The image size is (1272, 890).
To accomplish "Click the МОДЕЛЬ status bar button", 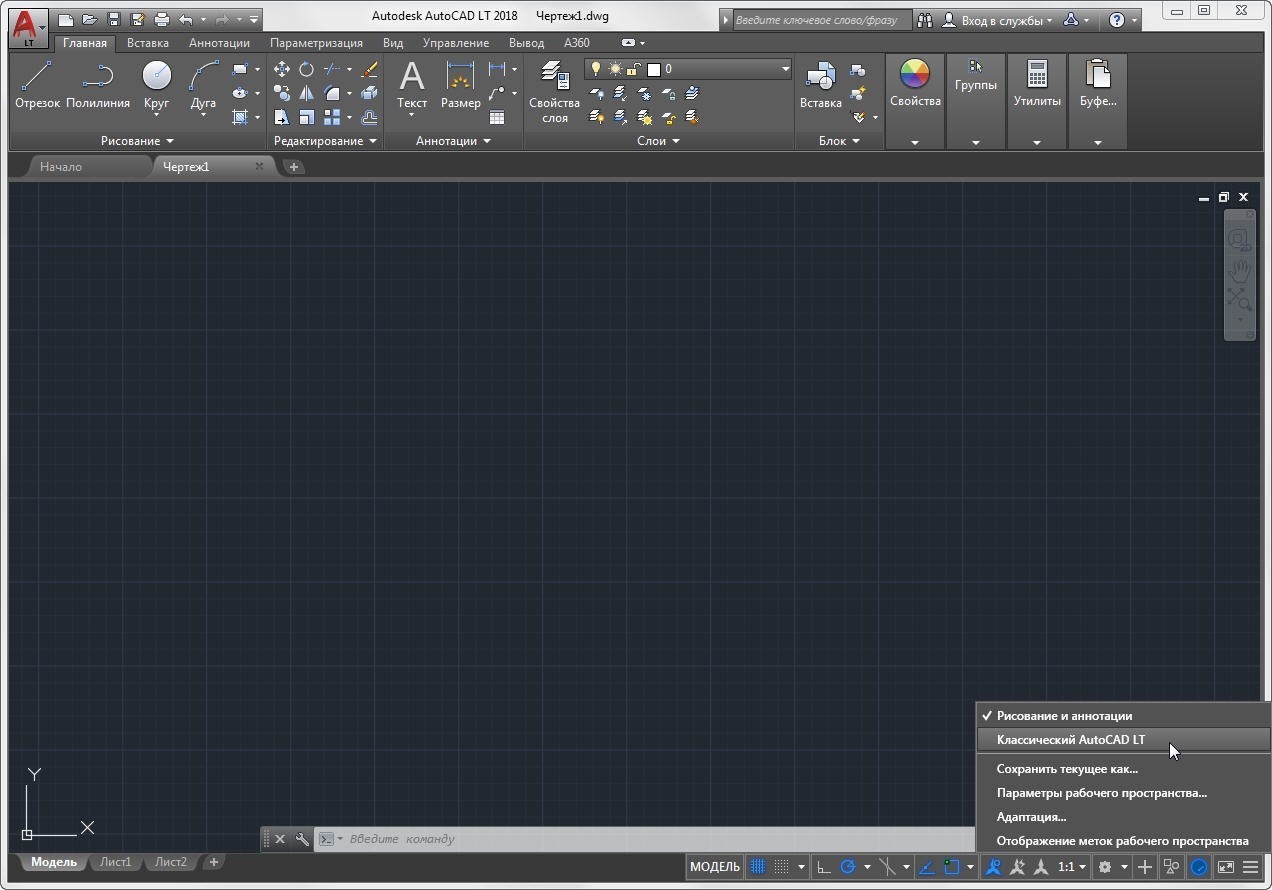I will 715,867.
